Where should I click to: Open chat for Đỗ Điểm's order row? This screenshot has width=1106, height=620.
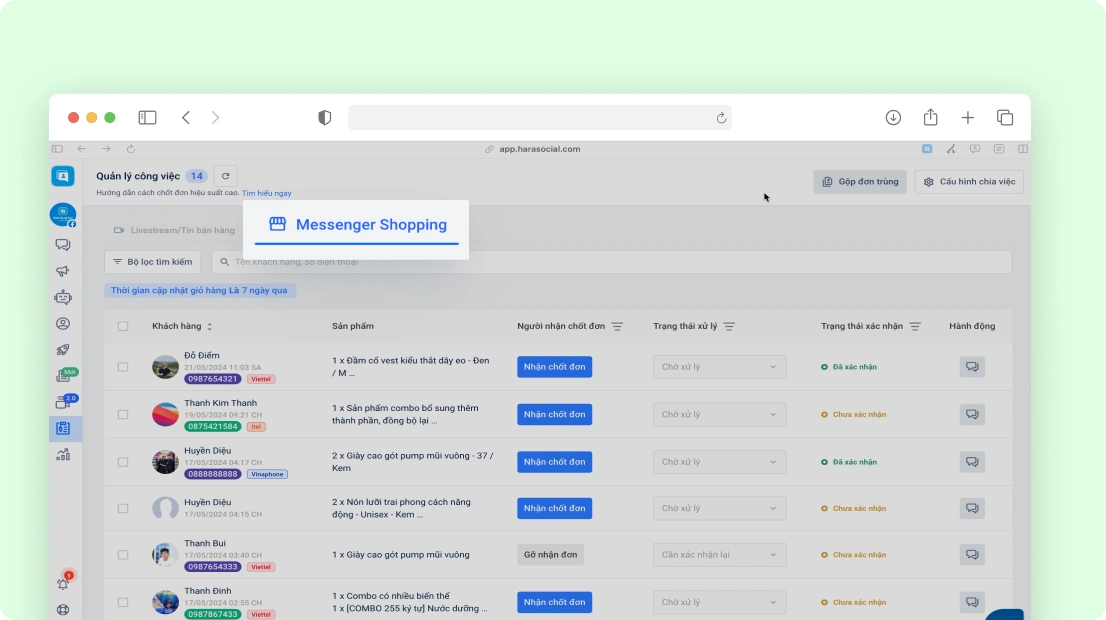[x=972, y=367]
